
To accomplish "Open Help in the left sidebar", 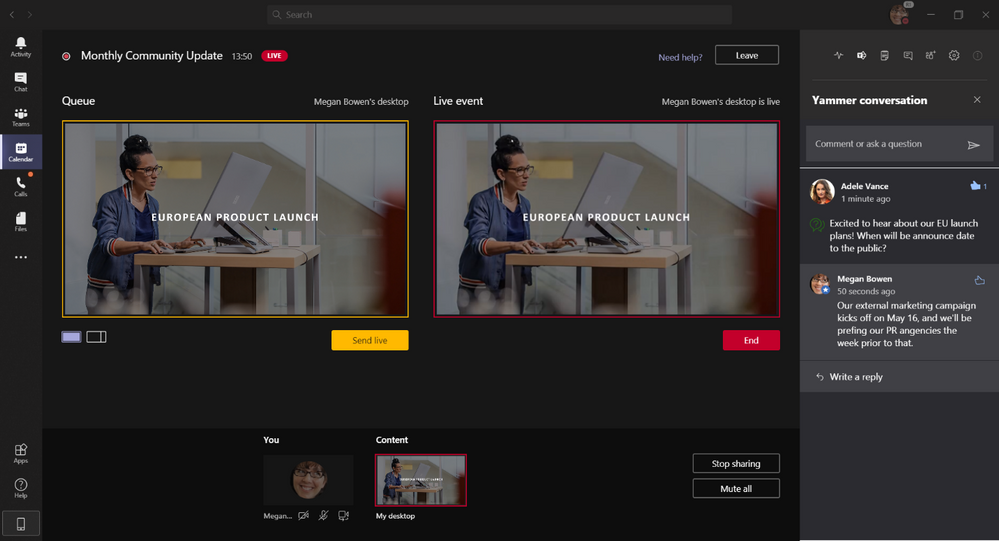I will coord(20,488).
